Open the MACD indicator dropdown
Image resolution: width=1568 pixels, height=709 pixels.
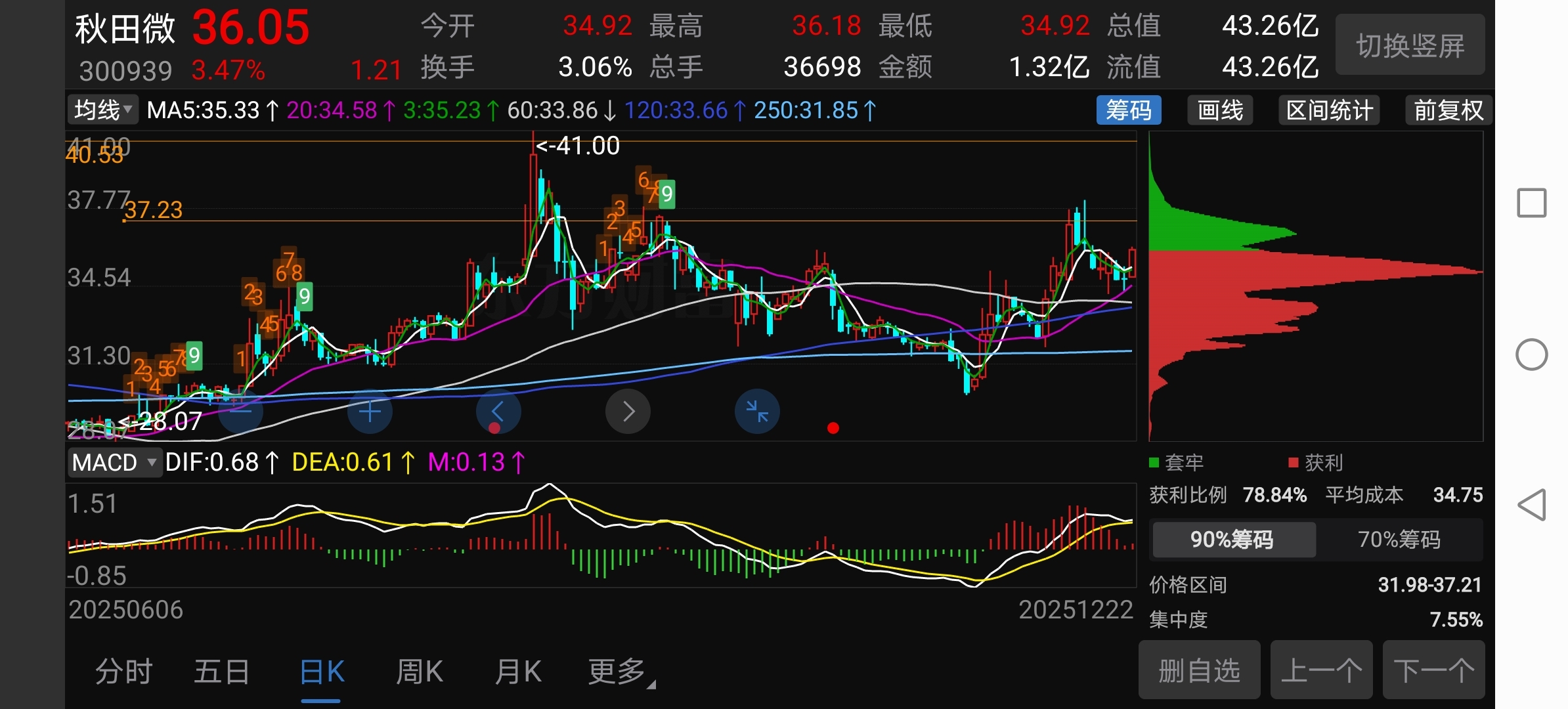pyautogui.click(x=114, y=463)
